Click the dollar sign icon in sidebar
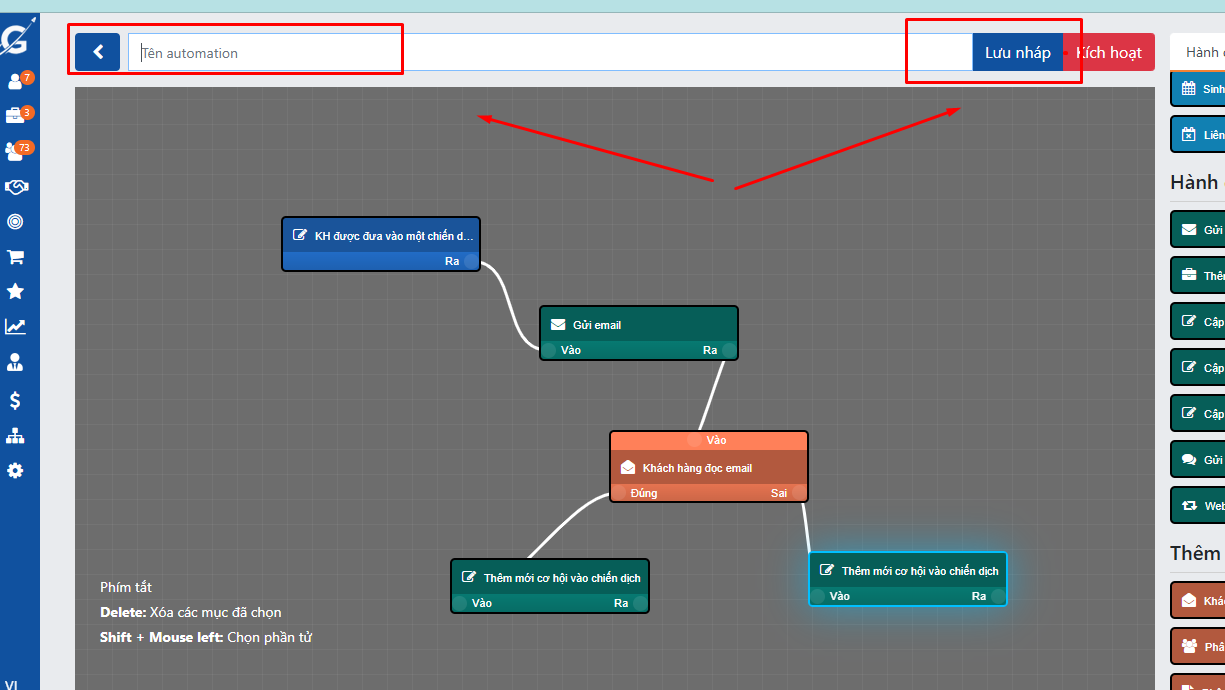Screen dimensions: 1225x690 click(16, 400)
